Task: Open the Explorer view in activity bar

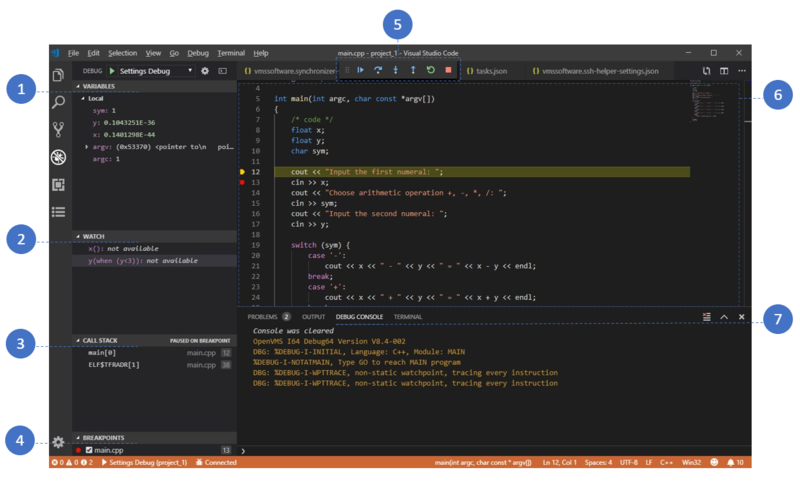Action: point(59,75)
